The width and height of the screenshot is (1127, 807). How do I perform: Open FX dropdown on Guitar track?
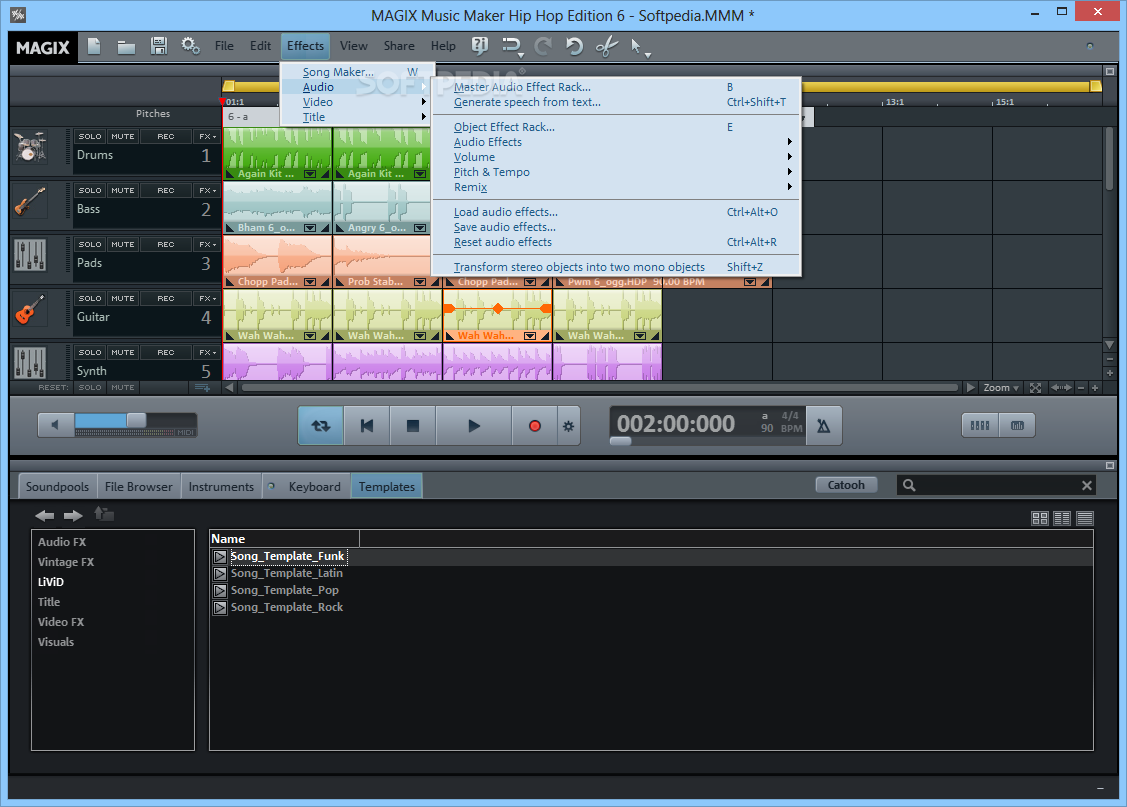pos(208,298)
